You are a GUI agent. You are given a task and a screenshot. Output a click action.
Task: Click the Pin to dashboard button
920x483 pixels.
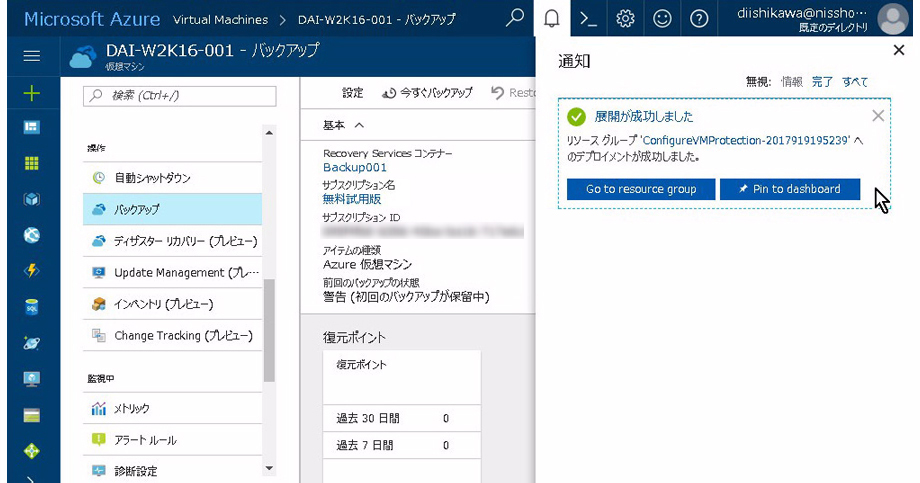[790, 189]
